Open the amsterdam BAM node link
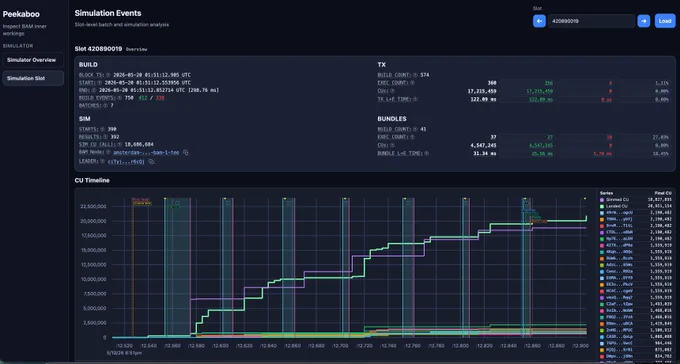Image resolution: width=680 pixels, height=364 pixels. (x=146, y=153)
